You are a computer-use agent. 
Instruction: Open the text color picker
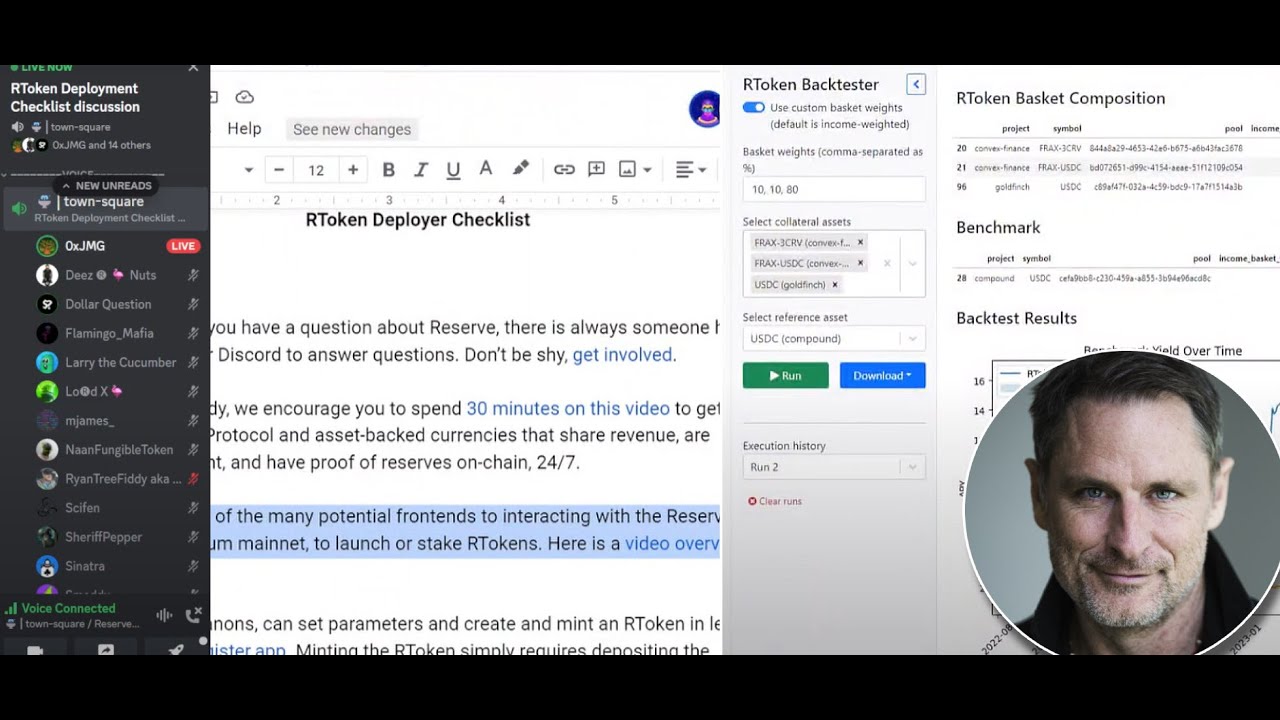[x=486, y=169]
